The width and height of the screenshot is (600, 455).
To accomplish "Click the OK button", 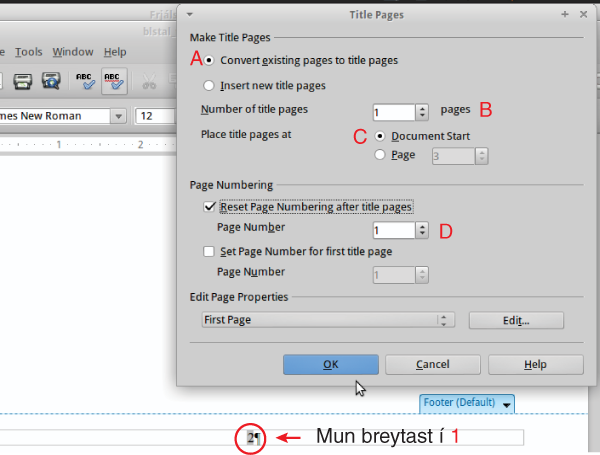I will pyautogui.click(x=330, y=364).
